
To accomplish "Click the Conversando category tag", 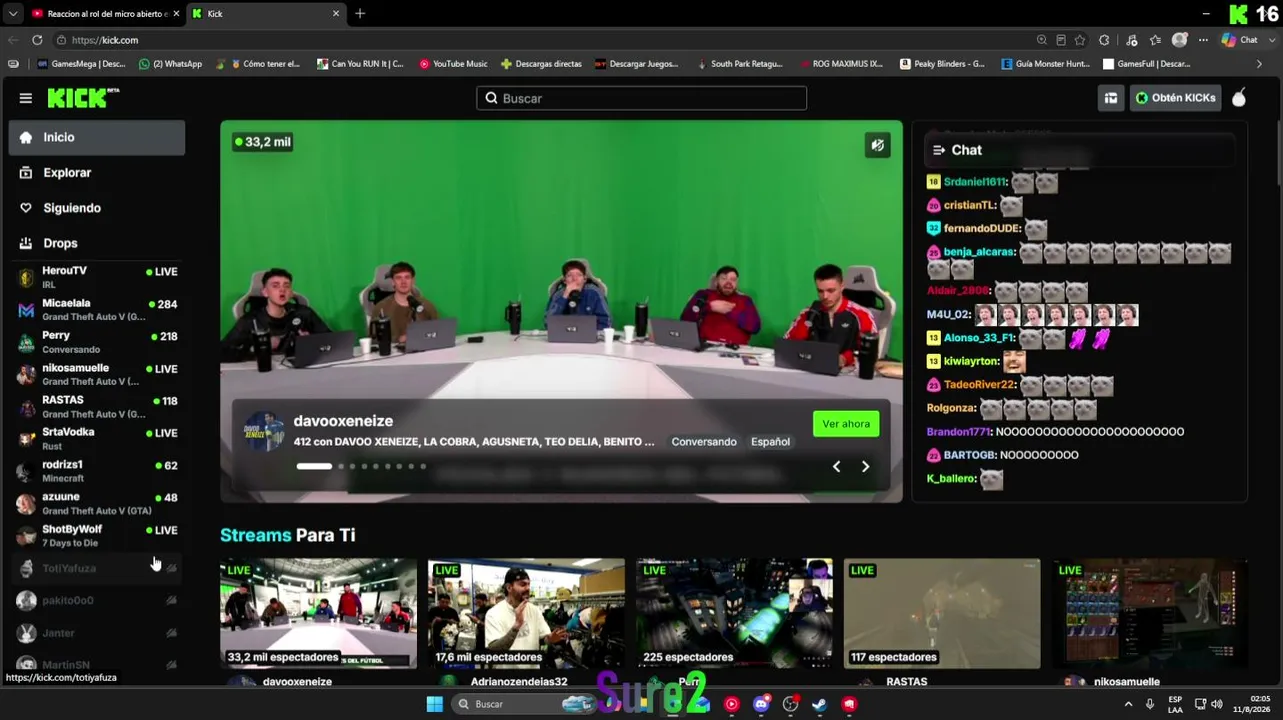I will click(704, 442).
